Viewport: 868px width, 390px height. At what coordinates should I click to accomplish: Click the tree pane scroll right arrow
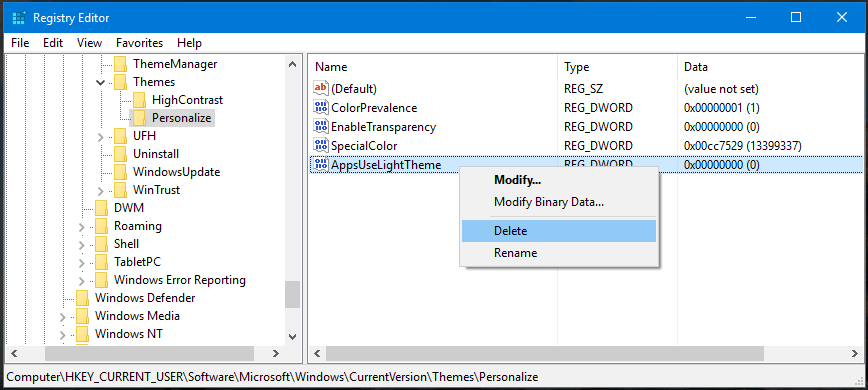pyautogui.click(x=276, y=353)
